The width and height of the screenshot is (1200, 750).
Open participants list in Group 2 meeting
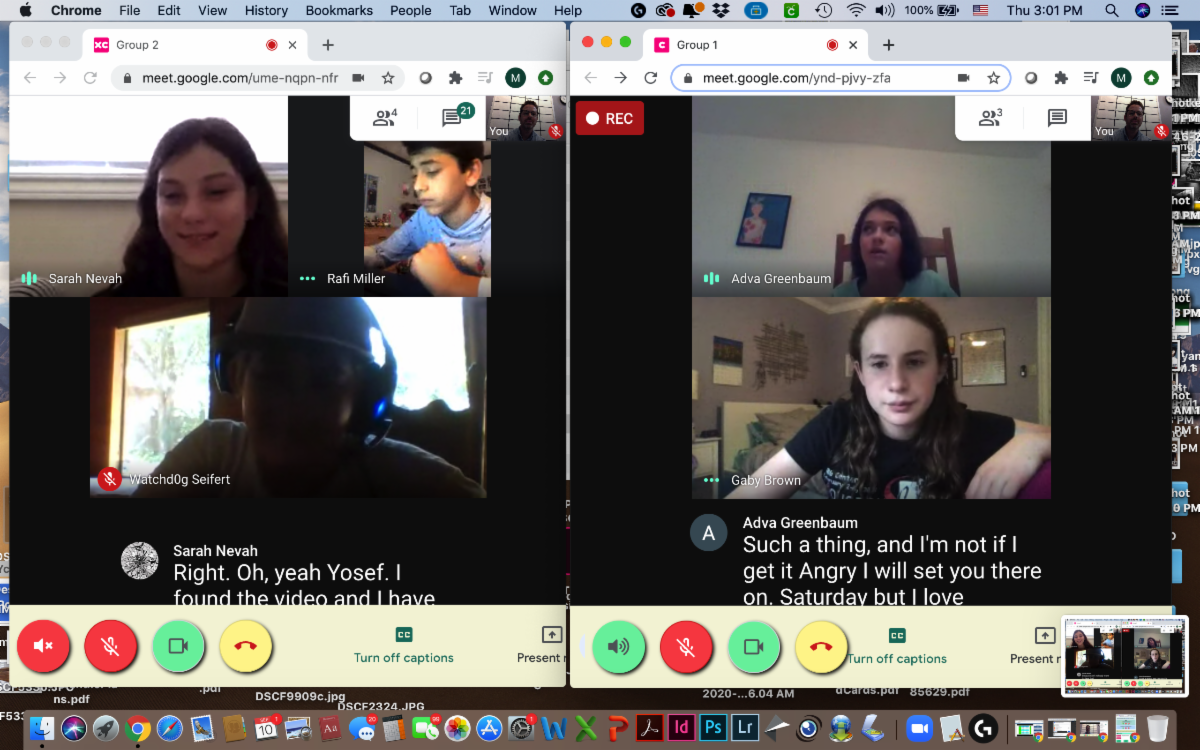[x=385, y=118]
